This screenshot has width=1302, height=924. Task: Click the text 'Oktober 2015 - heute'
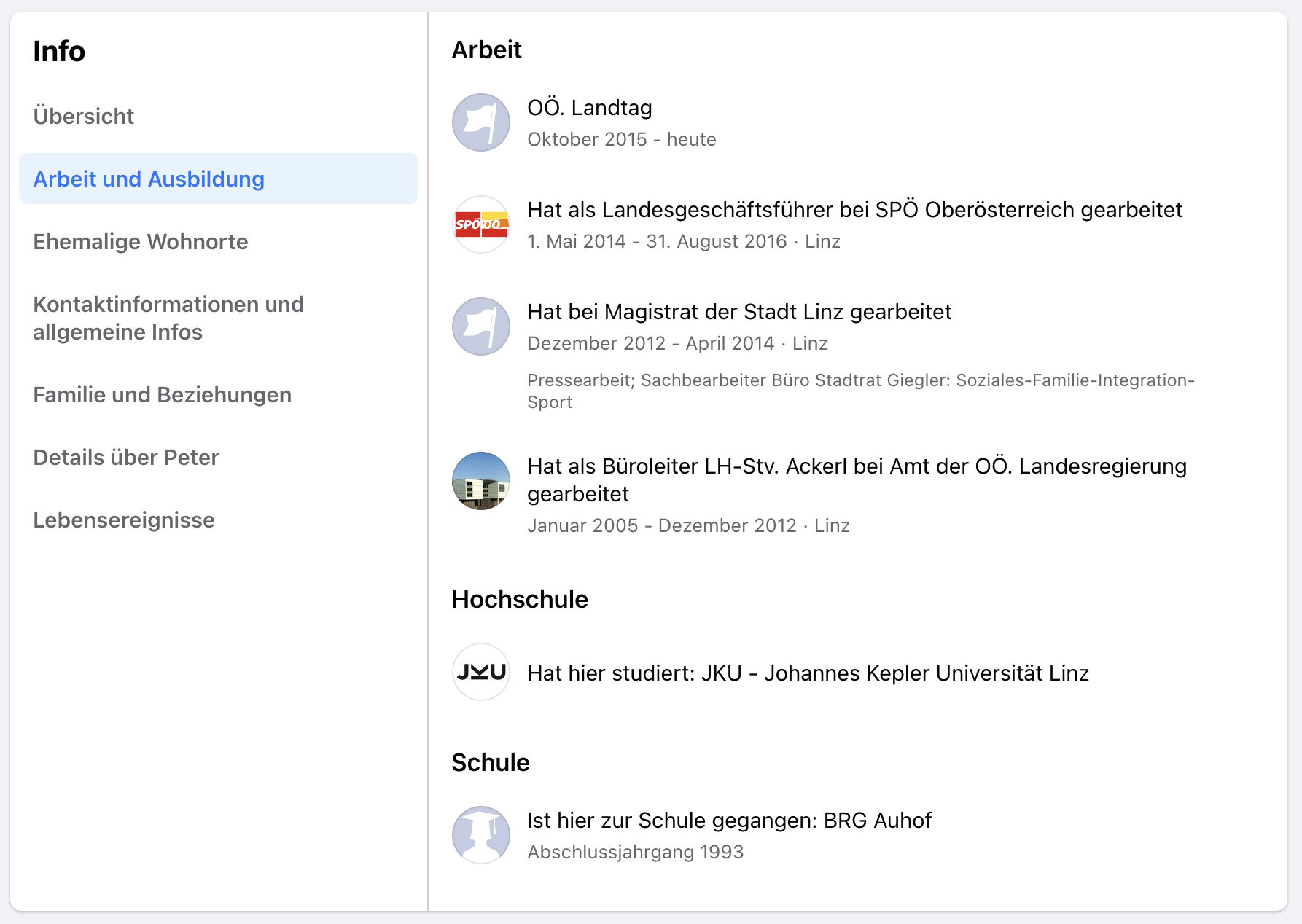tap(622, 139)
